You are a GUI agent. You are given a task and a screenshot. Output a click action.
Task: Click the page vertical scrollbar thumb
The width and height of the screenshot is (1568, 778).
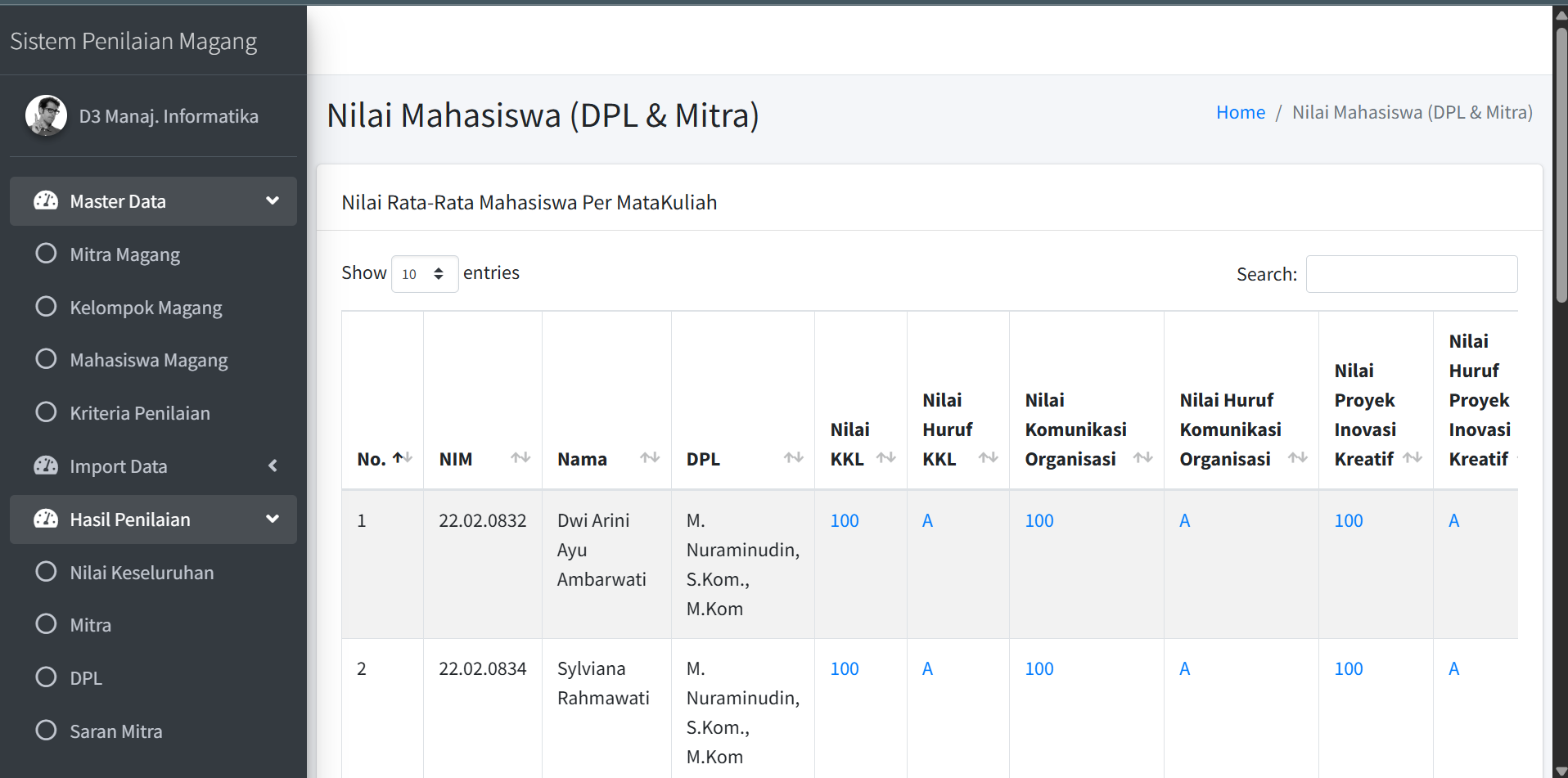pos(1561,164)
